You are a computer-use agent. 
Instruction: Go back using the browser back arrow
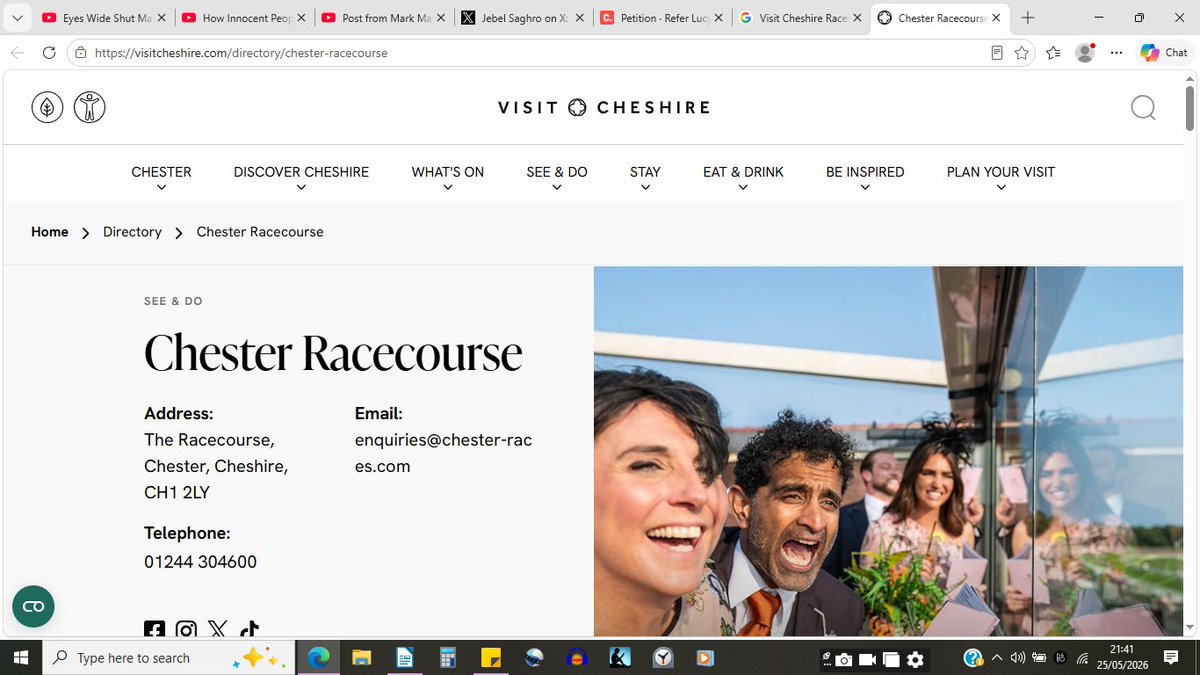coord(17,53)
